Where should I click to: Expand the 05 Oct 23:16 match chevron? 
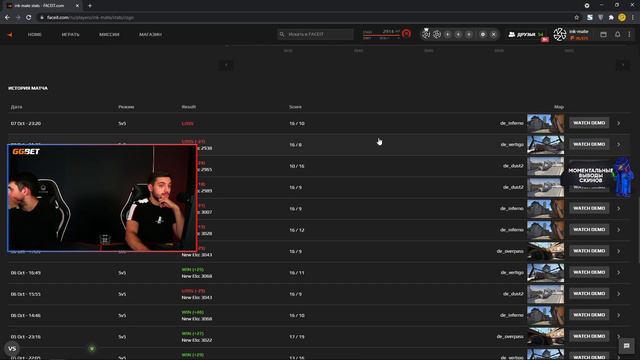coord(619,336)
